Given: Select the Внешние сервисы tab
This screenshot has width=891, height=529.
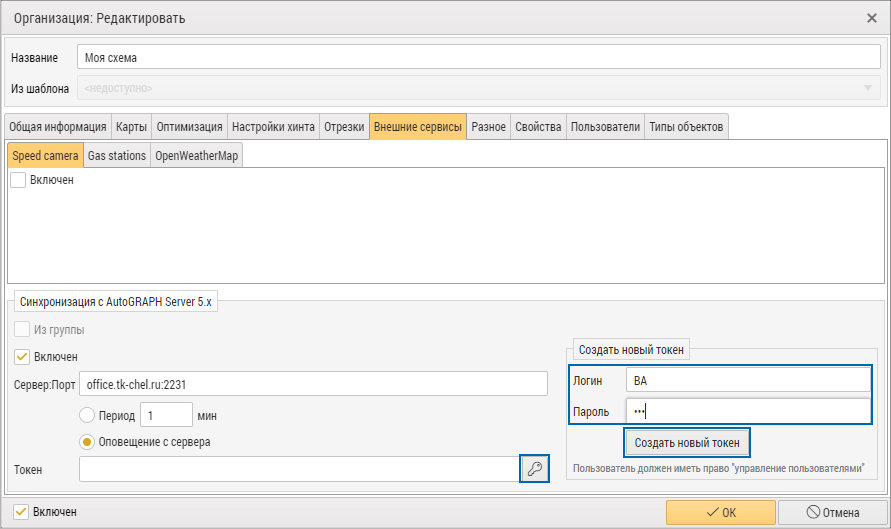Looking at the screenshot, I should coord(418,127).
